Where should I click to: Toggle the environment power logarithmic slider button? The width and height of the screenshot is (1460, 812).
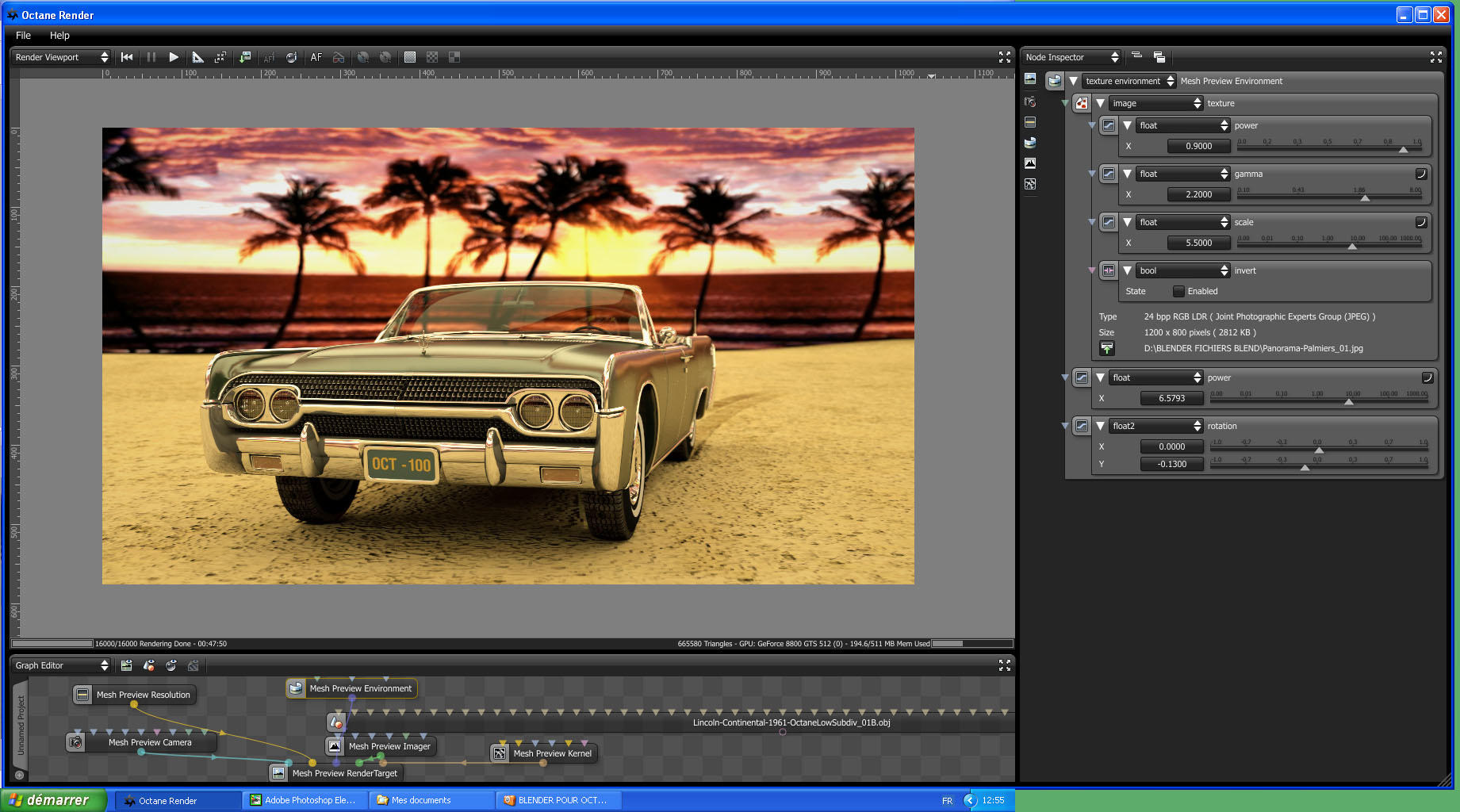1427,377
